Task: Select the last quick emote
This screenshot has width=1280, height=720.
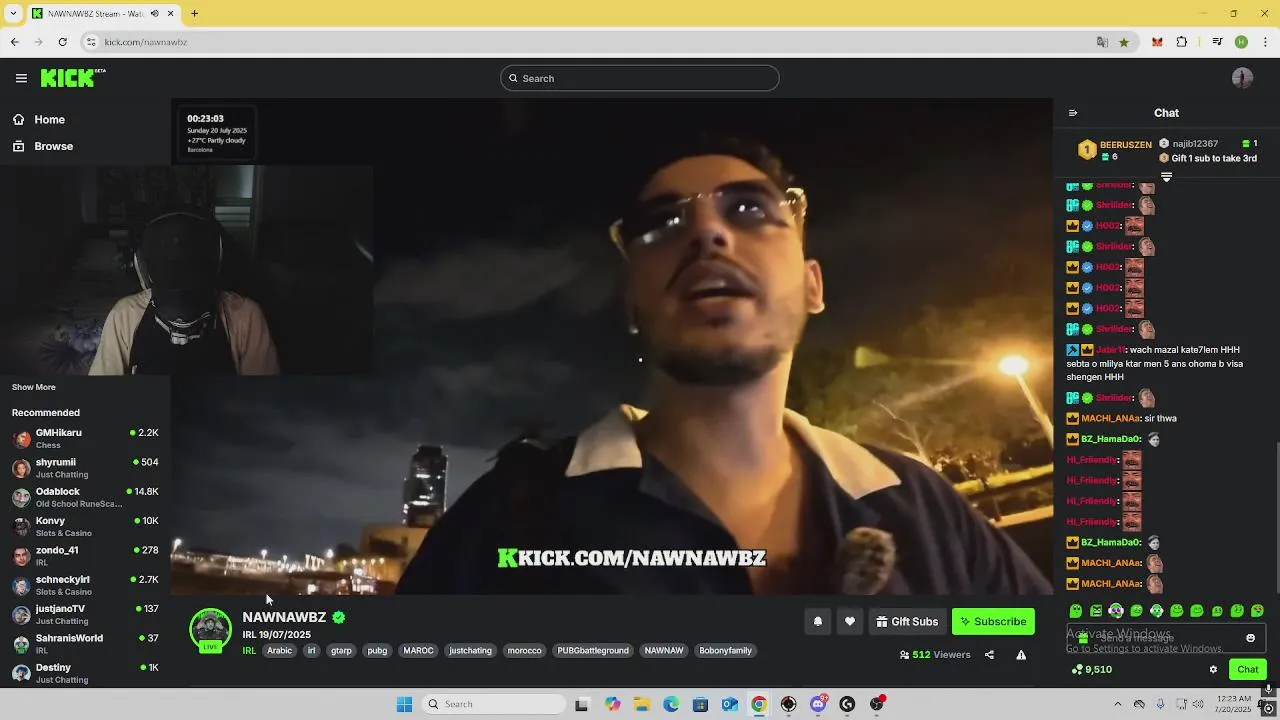Action: pos(1257,611)
